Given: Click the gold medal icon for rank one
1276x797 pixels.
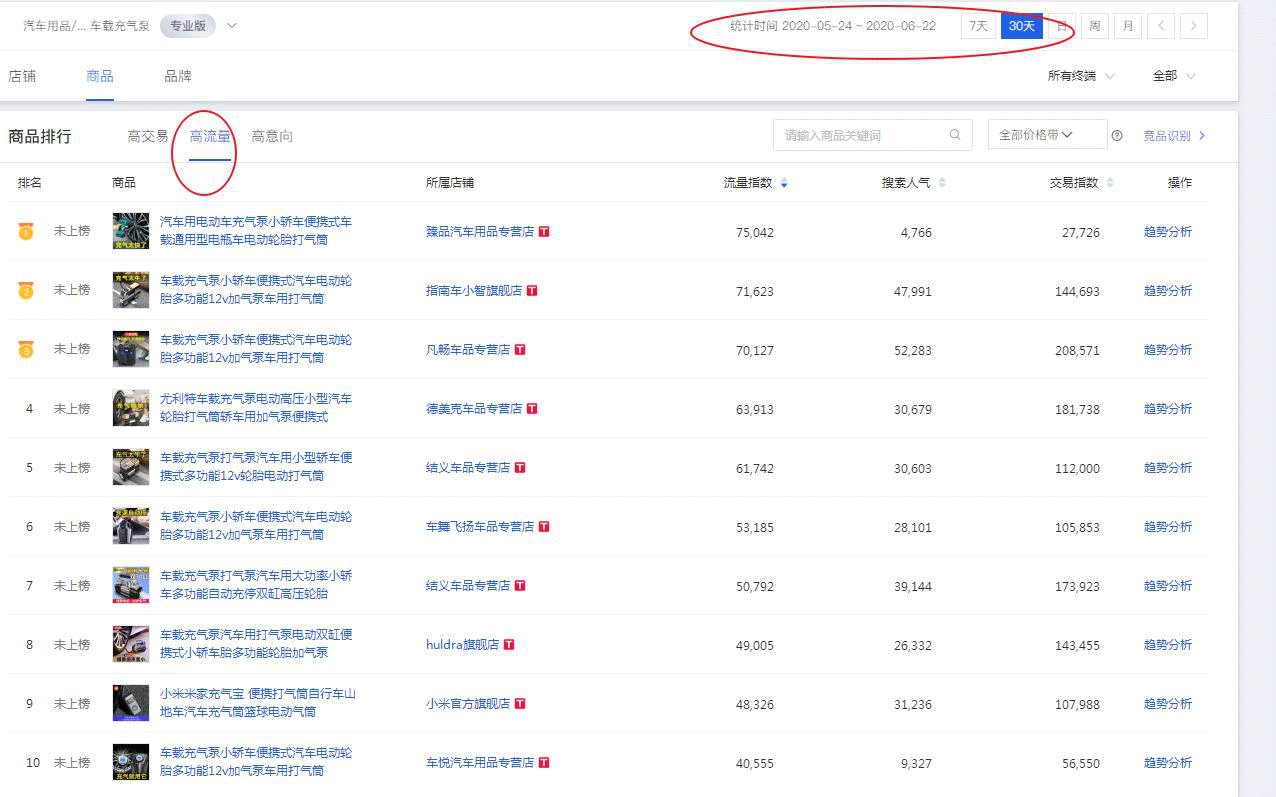Looking at the screenshot, I should click(25, 232).
